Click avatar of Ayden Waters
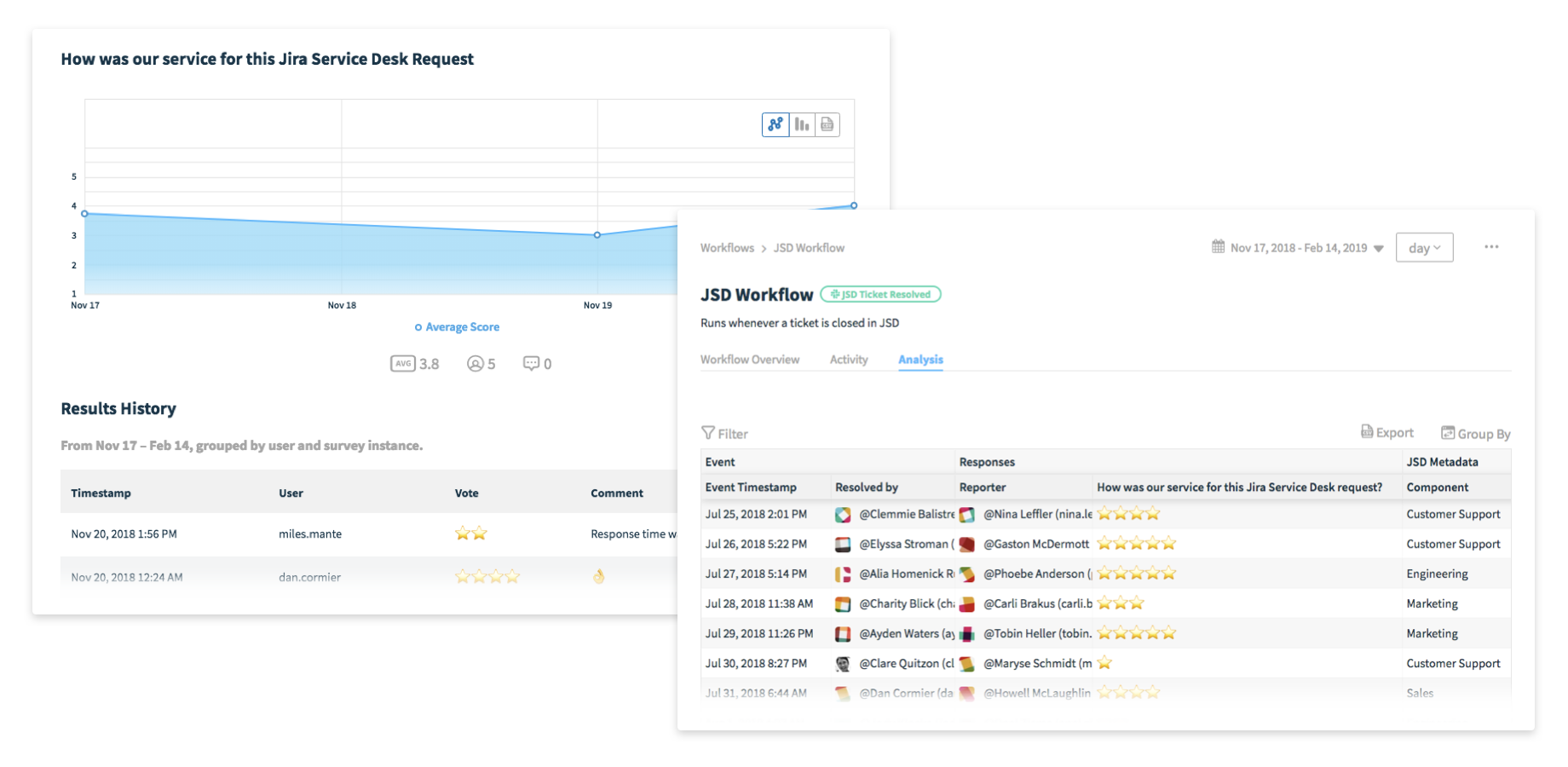Image resolution: width=1568 pixels, height=767 pixels. [x=843, y=634]
